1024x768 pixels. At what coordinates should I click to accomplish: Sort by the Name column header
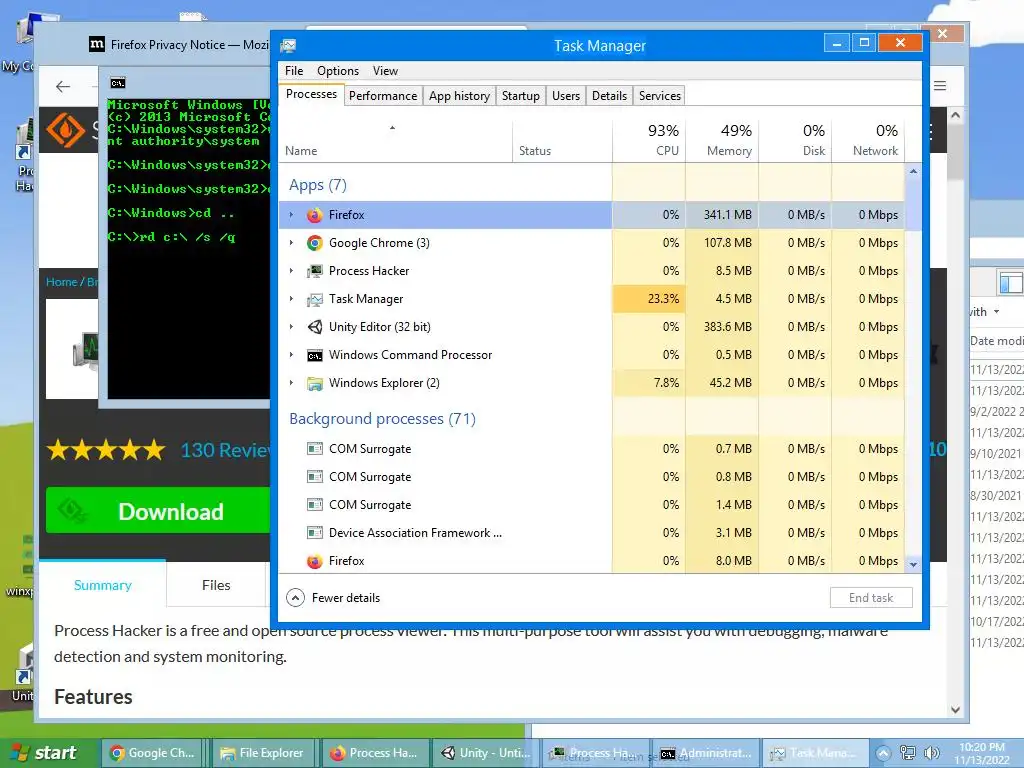click(396, 140)
